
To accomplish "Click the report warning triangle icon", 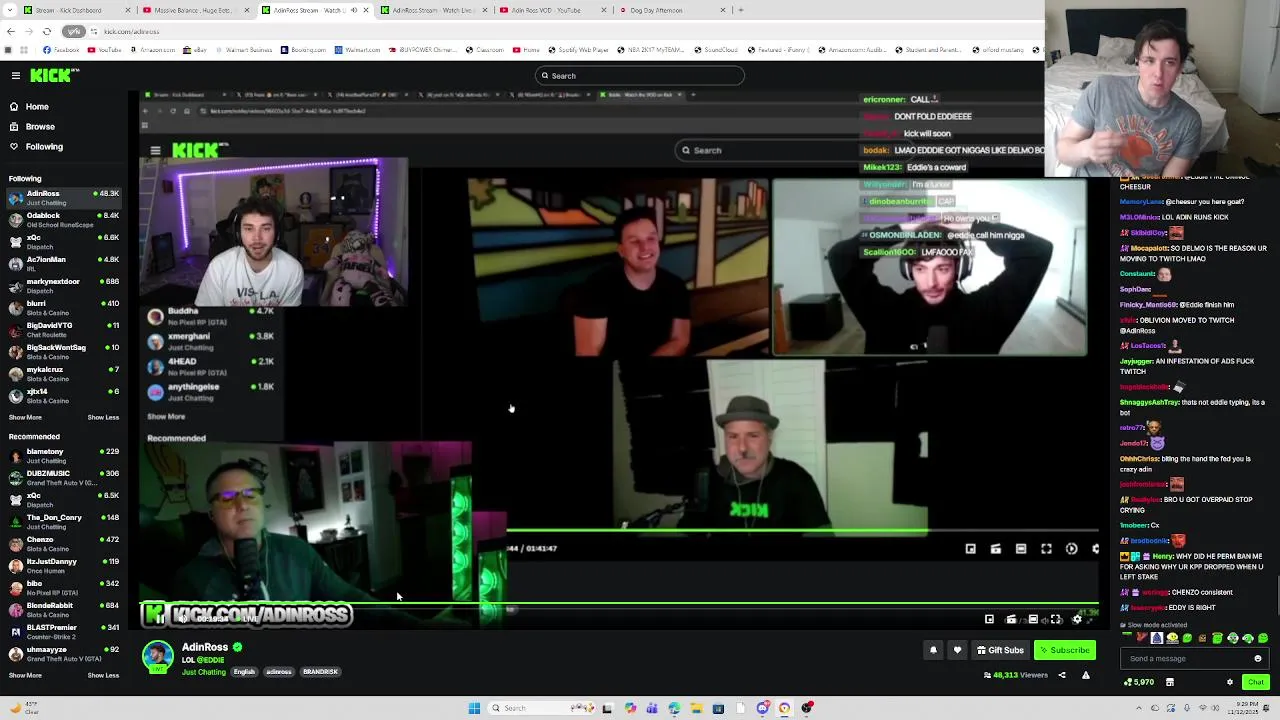I will (x=1085, y=675).
